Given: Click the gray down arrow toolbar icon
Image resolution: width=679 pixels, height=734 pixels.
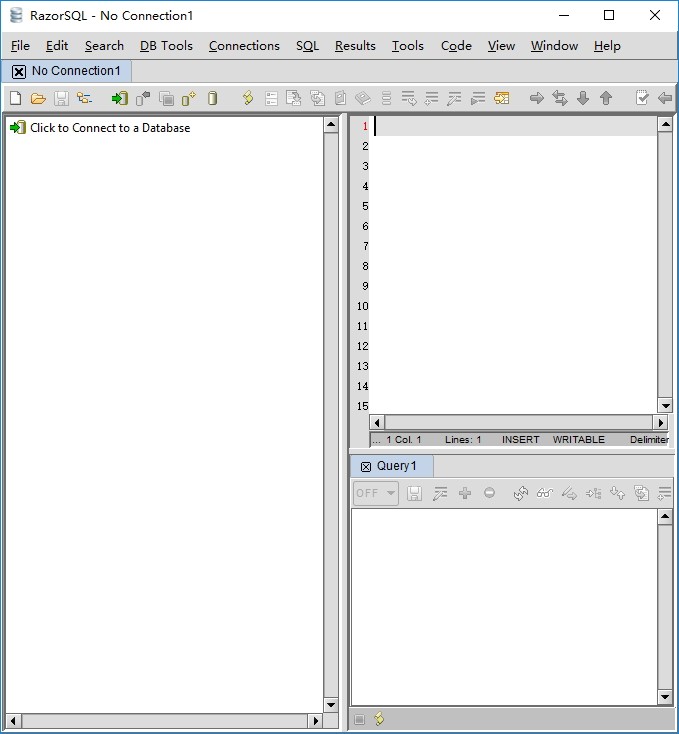Looking at the screenshot, I should click(x=583, y=98).
